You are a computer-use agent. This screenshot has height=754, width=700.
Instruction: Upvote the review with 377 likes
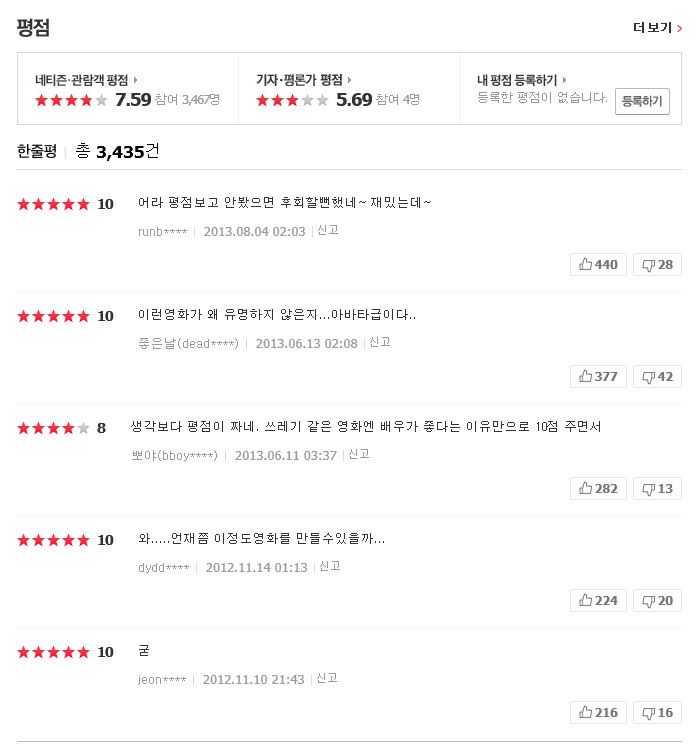click(x=598, y=377)
